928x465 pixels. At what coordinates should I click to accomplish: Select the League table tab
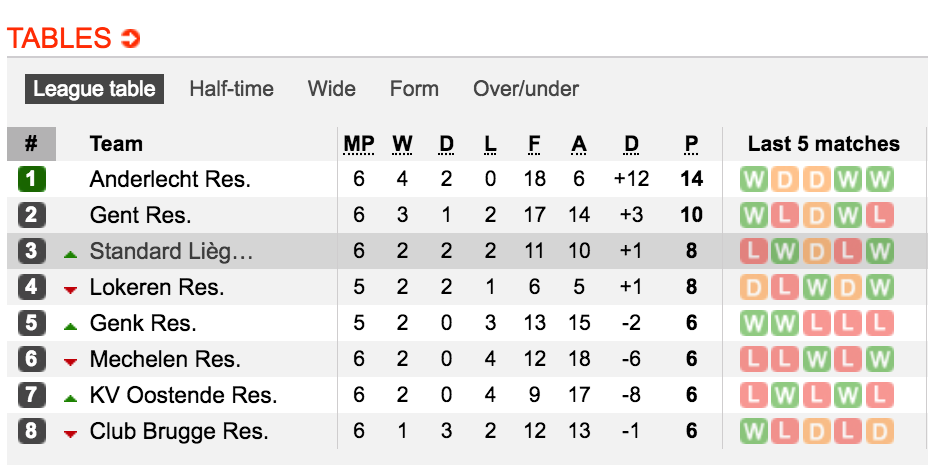(94, 89)
